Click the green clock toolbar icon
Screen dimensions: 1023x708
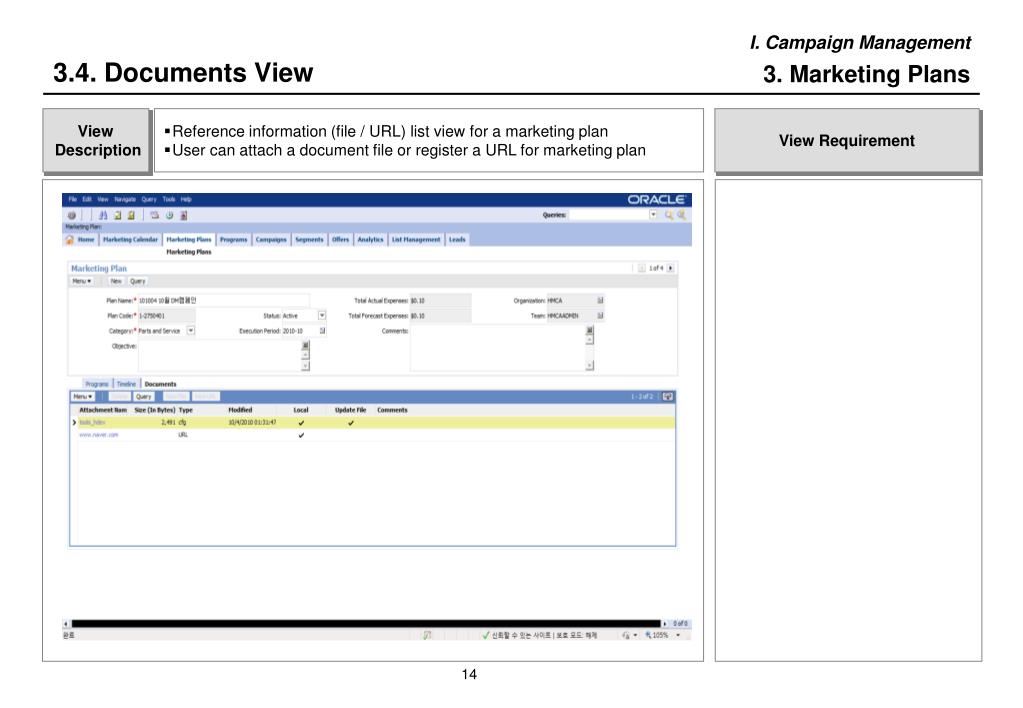coord(169,215)
